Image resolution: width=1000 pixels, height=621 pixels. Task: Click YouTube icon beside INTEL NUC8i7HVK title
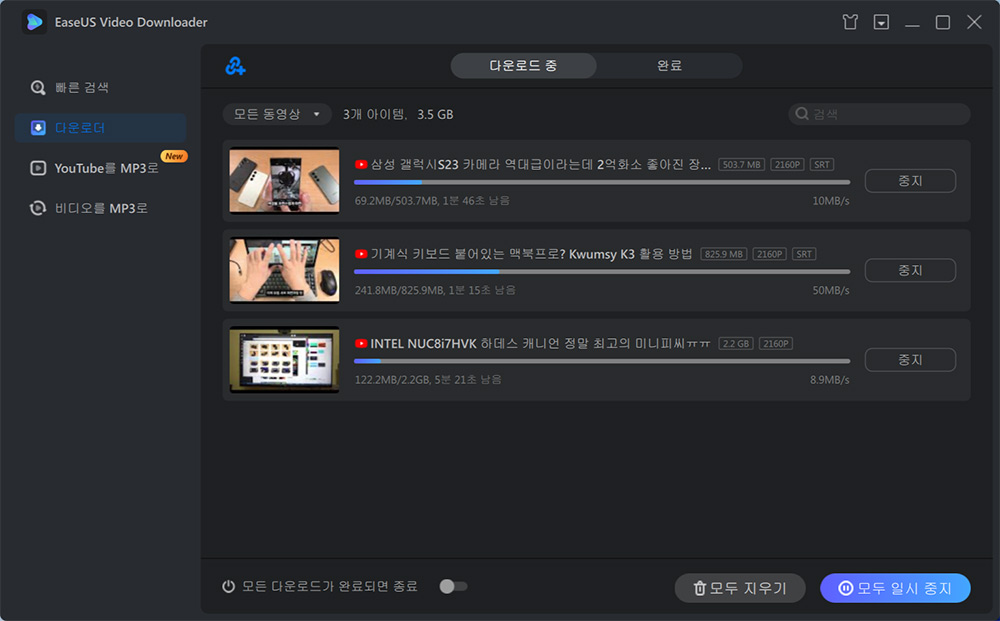click(x=361, y=344)
